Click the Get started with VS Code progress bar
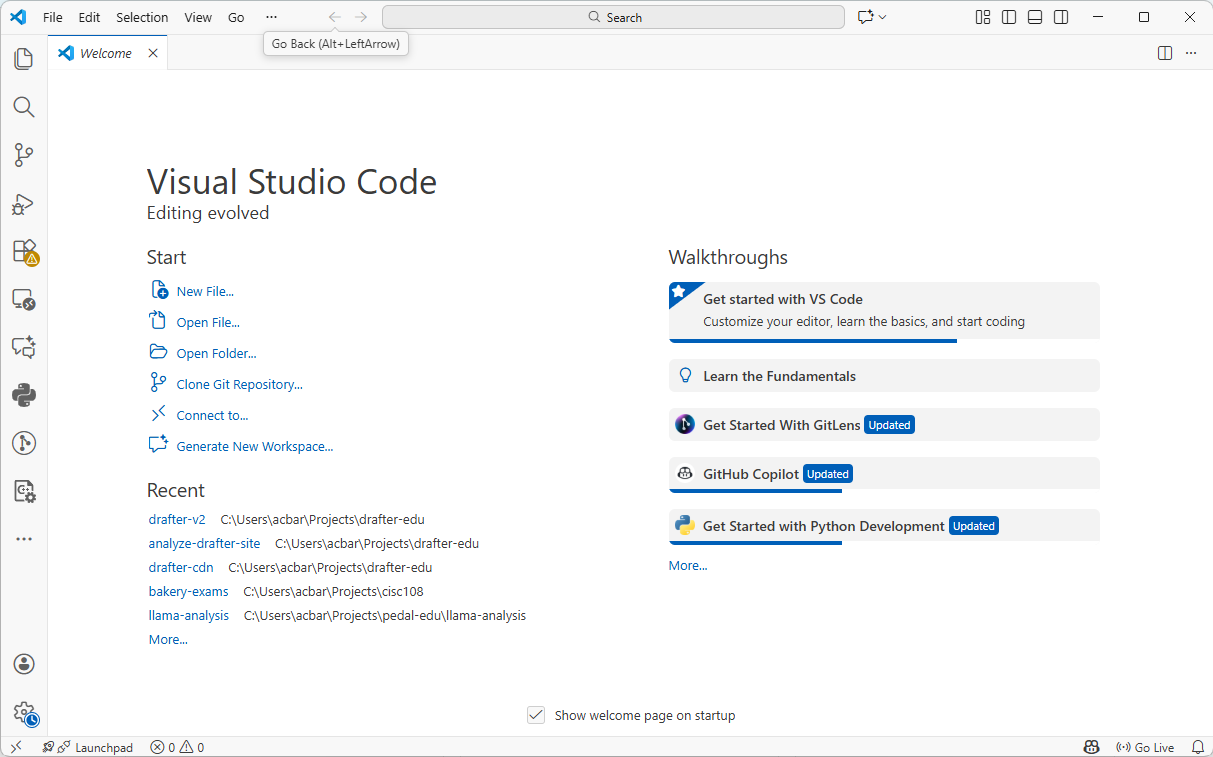The height and width of the screenshot is (757, 1213). [x=812, y=340]
